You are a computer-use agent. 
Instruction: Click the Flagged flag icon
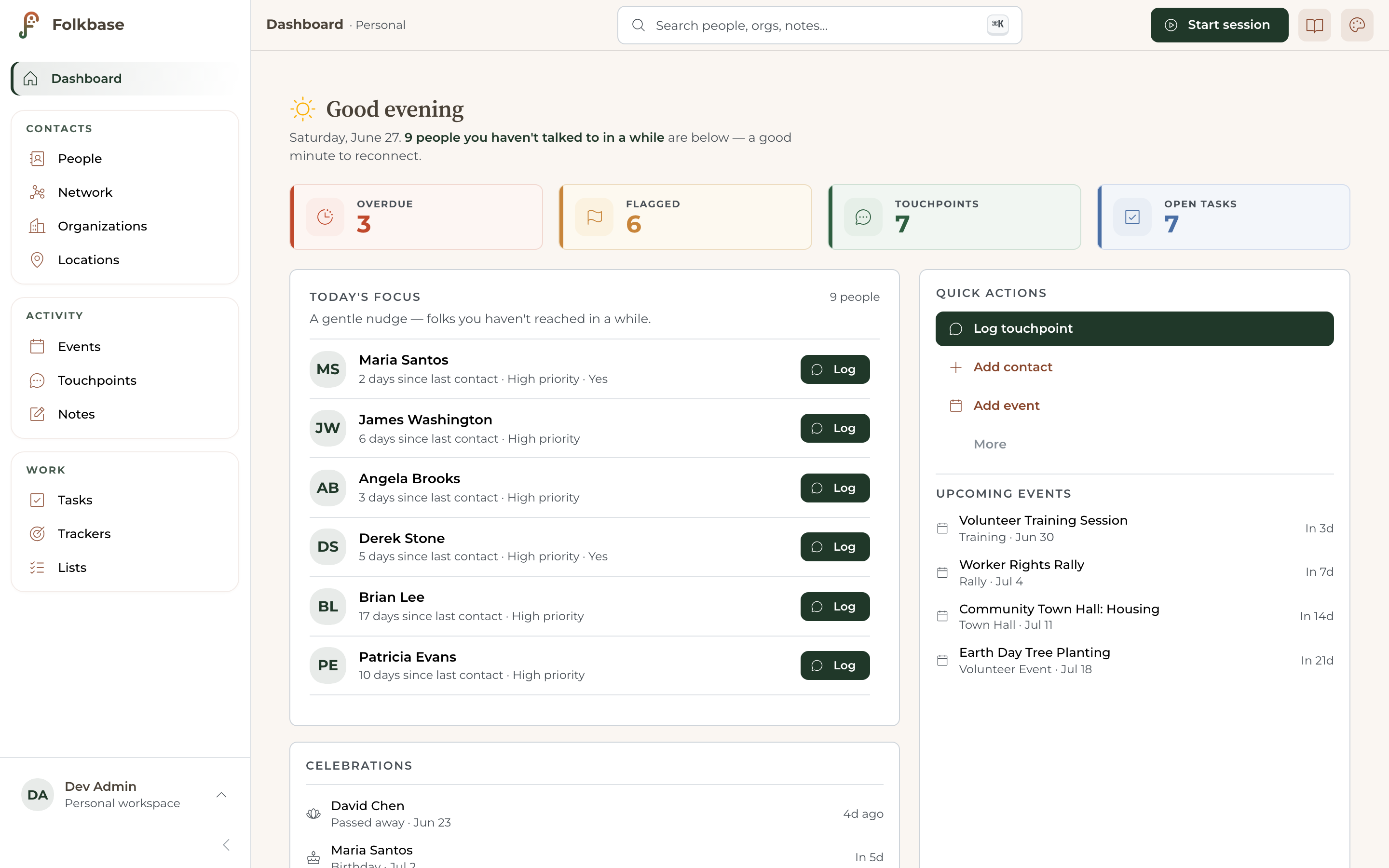(x=595, y=217)
